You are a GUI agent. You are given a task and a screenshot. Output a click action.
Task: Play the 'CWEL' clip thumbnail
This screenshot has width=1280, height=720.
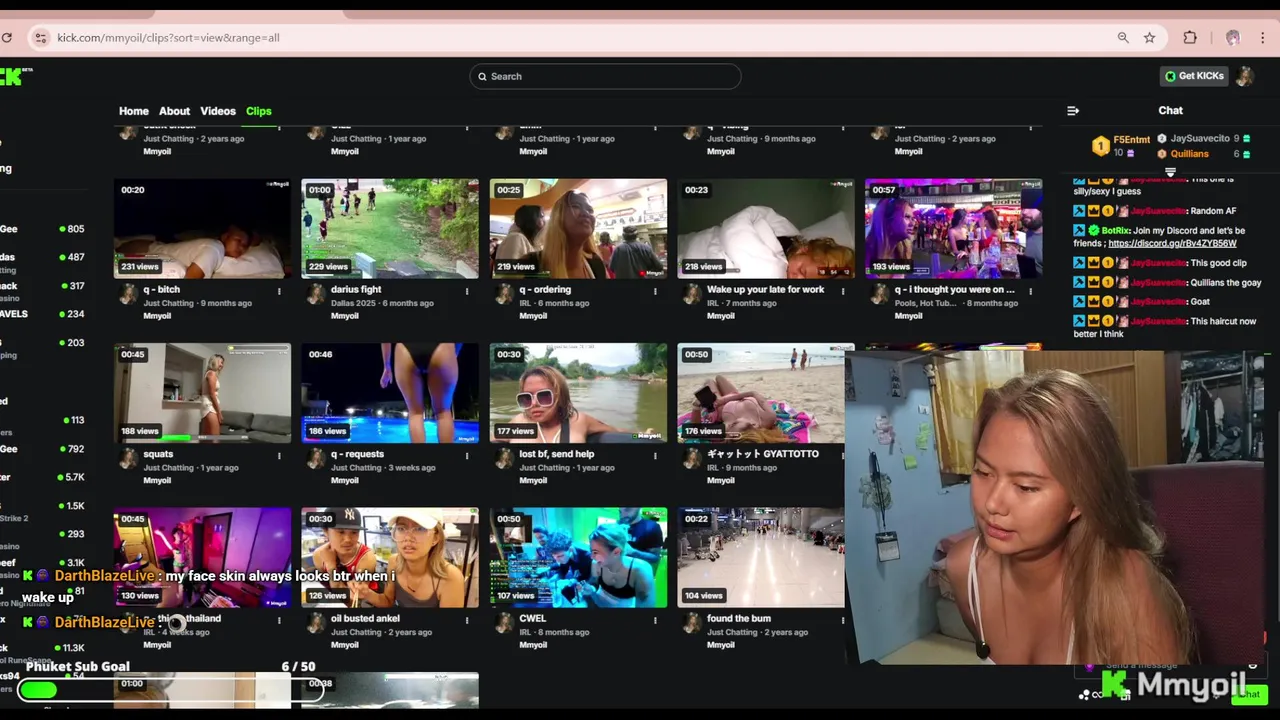[x=578, y=557]
